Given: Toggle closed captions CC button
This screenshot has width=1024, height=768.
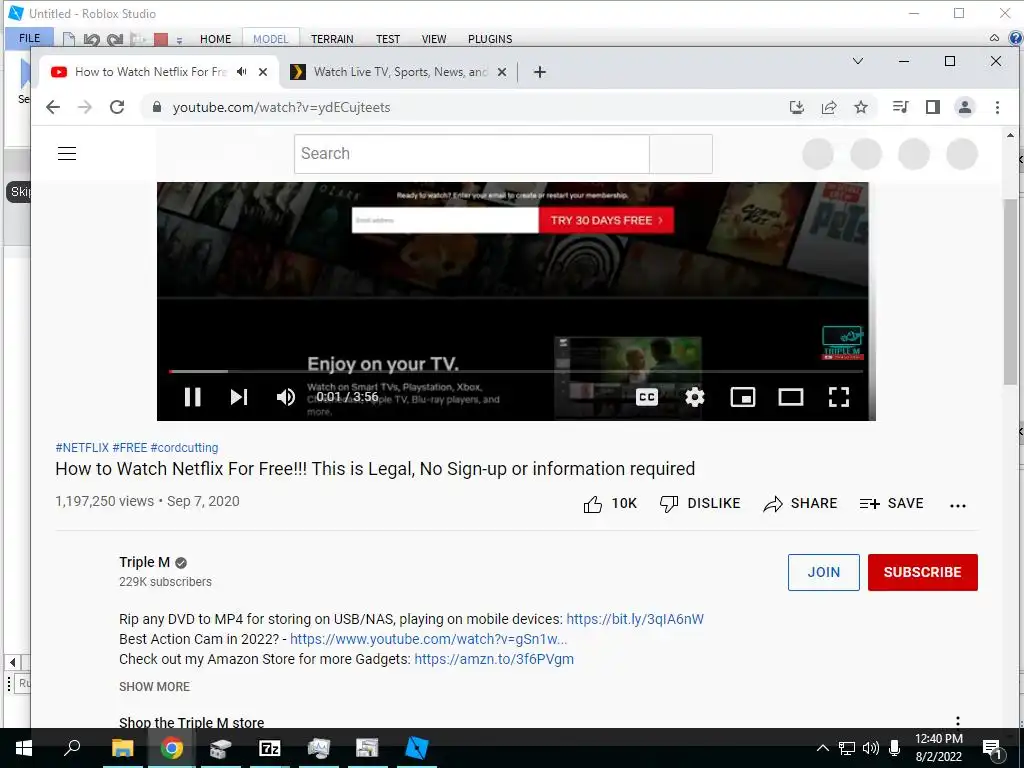Looking at the screenshot, I should (x=647, y=397).
